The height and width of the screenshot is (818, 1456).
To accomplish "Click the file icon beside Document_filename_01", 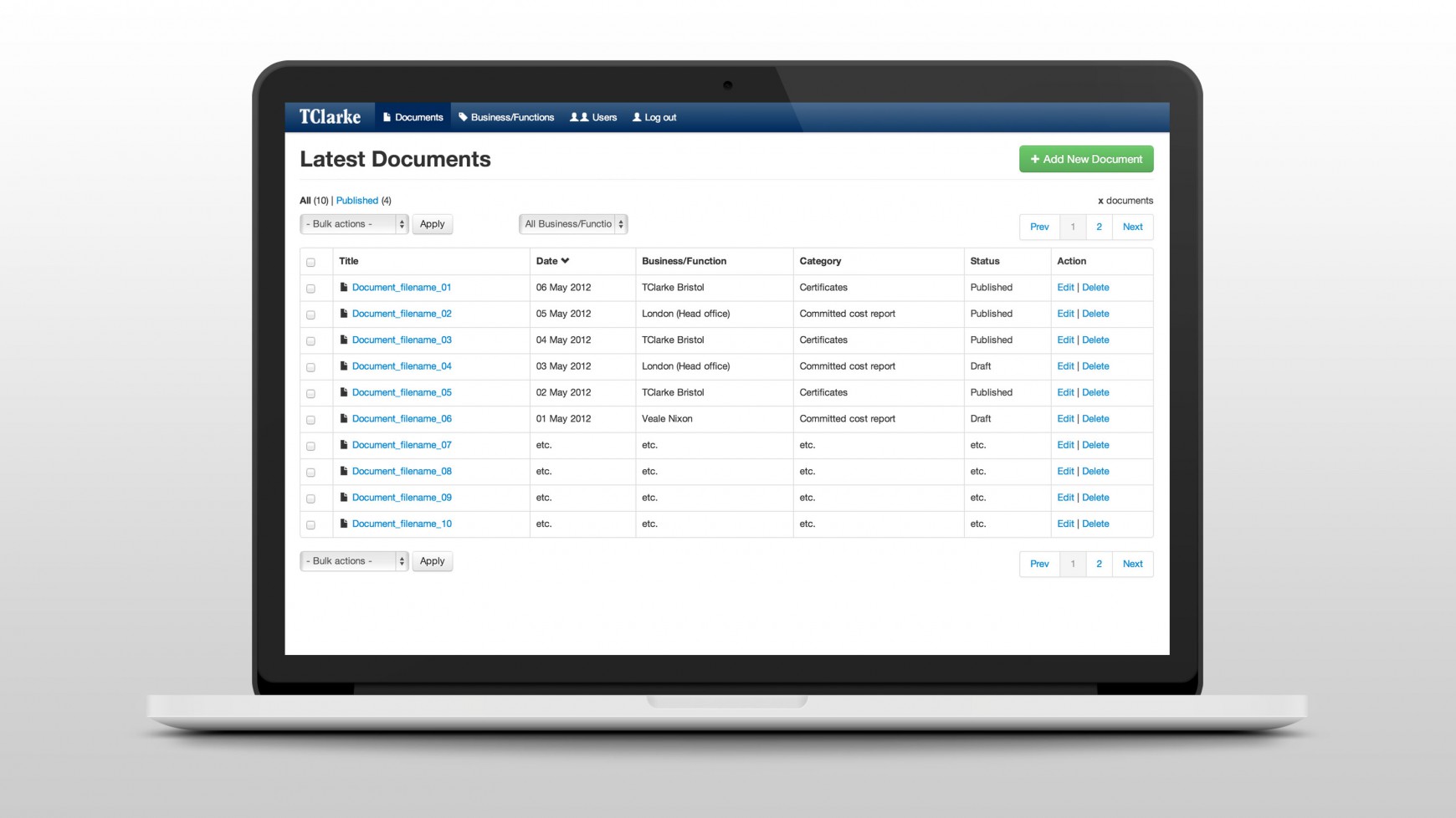I will click(344, 287).
